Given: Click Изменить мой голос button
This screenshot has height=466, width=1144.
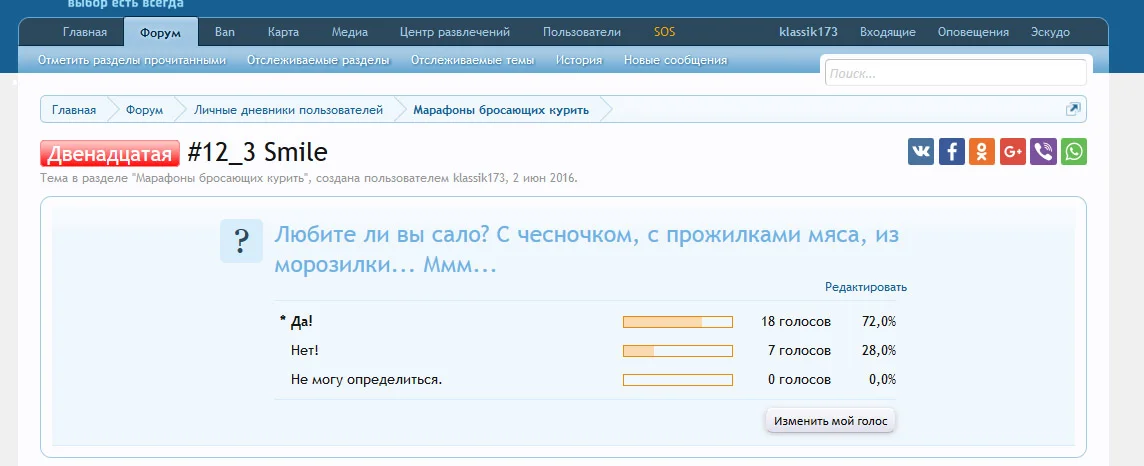Looking at the screenshot, I should pyautogui.click(x=830, y=421).
